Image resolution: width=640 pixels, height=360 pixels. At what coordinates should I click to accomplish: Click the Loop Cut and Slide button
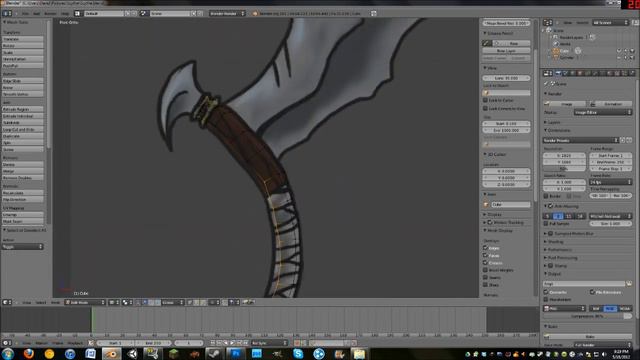click(23, 129)
